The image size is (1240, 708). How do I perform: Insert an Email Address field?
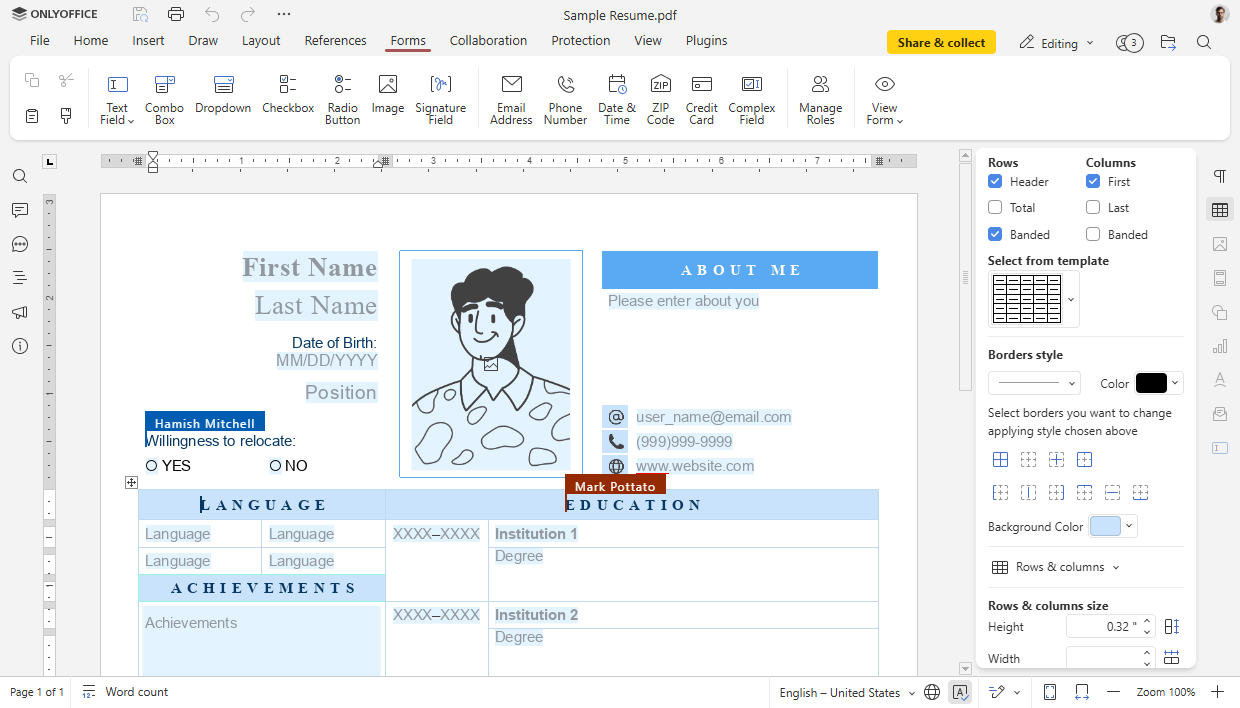(x=511, y=97)
